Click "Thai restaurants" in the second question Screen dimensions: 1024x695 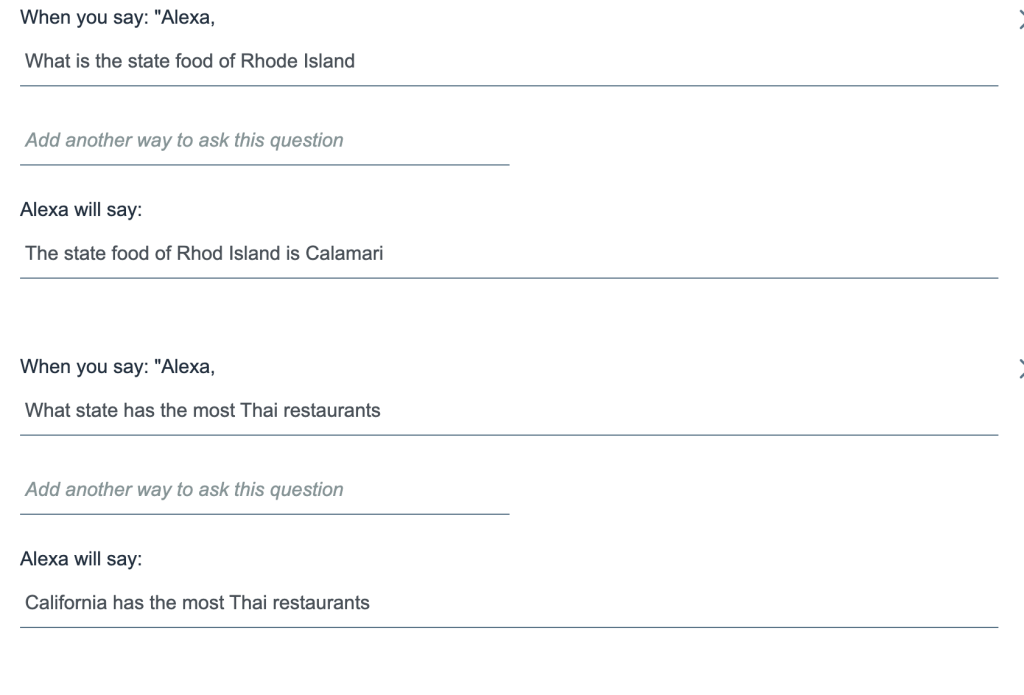click(311, 410)
